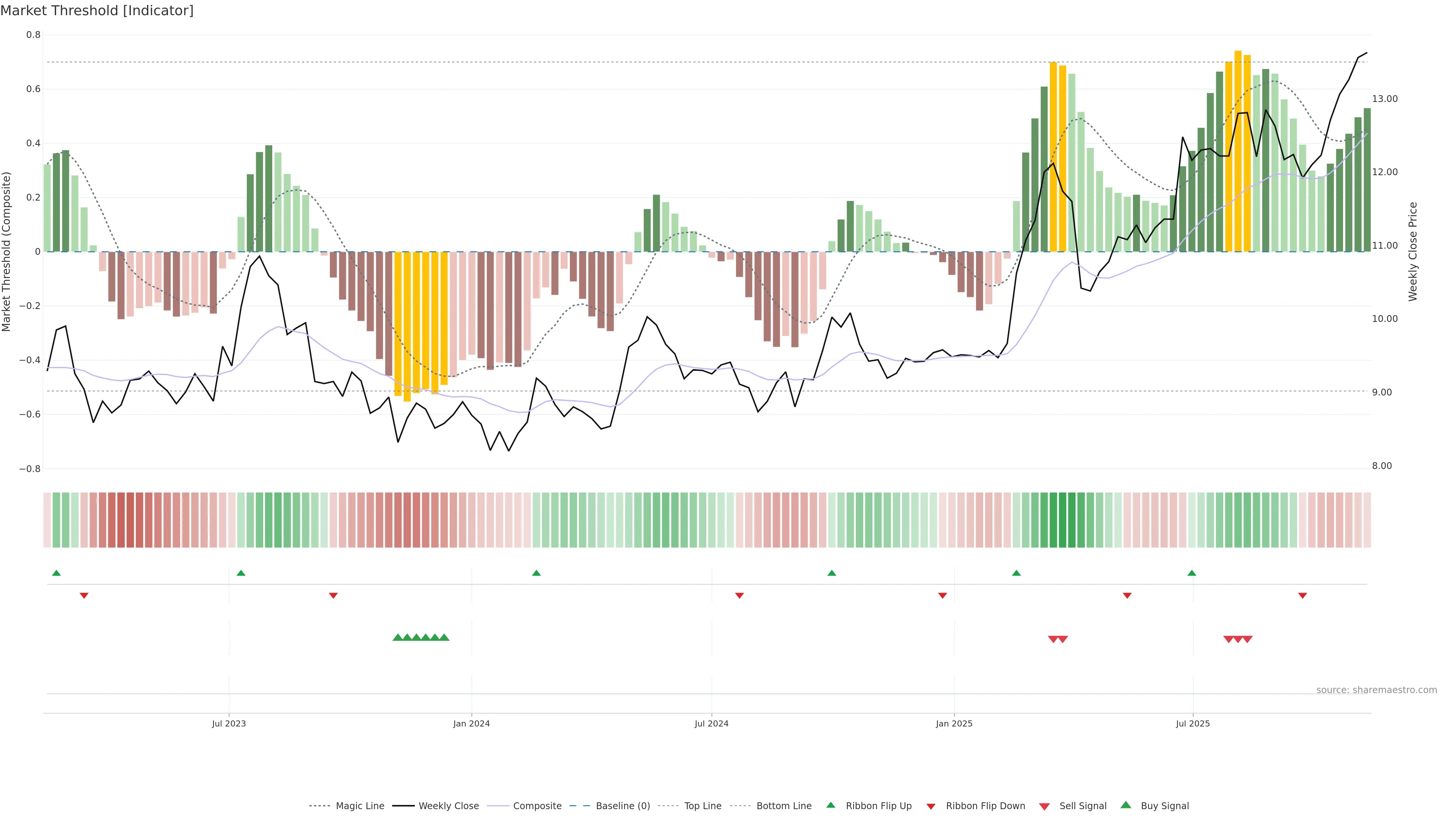Click the Jul 2025 x-axis label
1456x819 pixels.
click(x=1192, y=723)
